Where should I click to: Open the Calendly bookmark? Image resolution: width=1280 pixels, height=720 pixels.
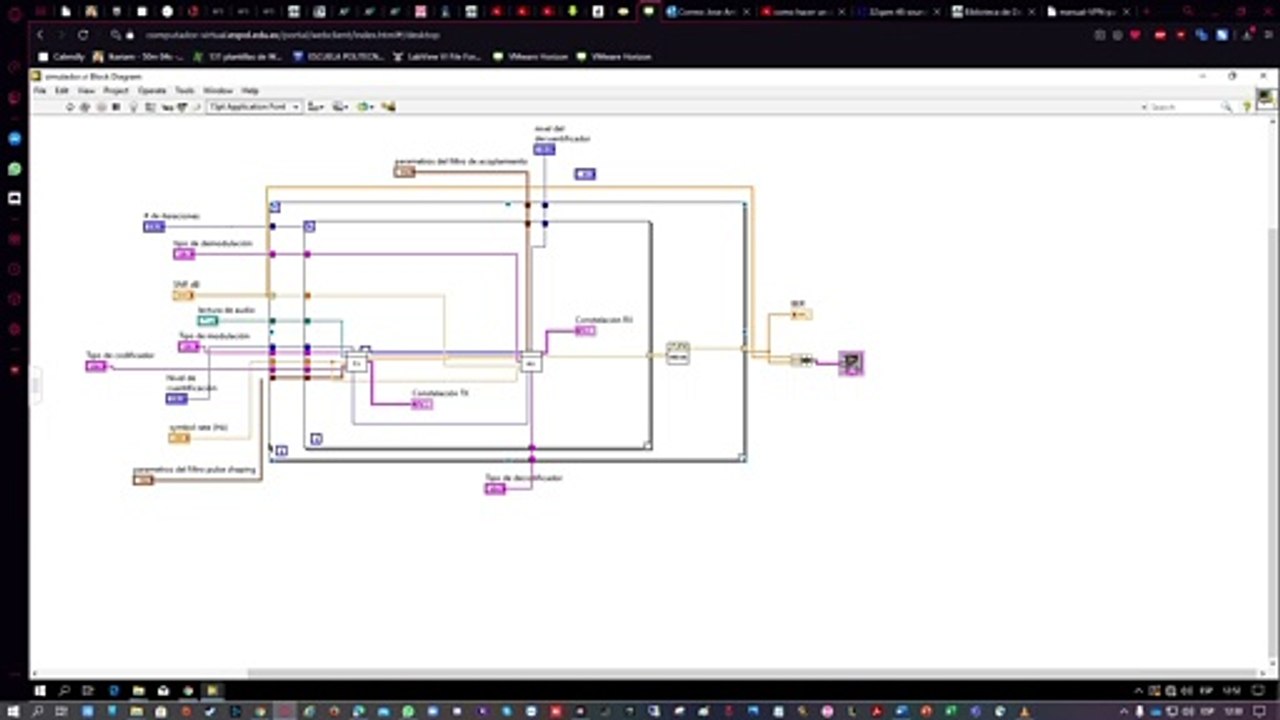(x=62, y=57)
